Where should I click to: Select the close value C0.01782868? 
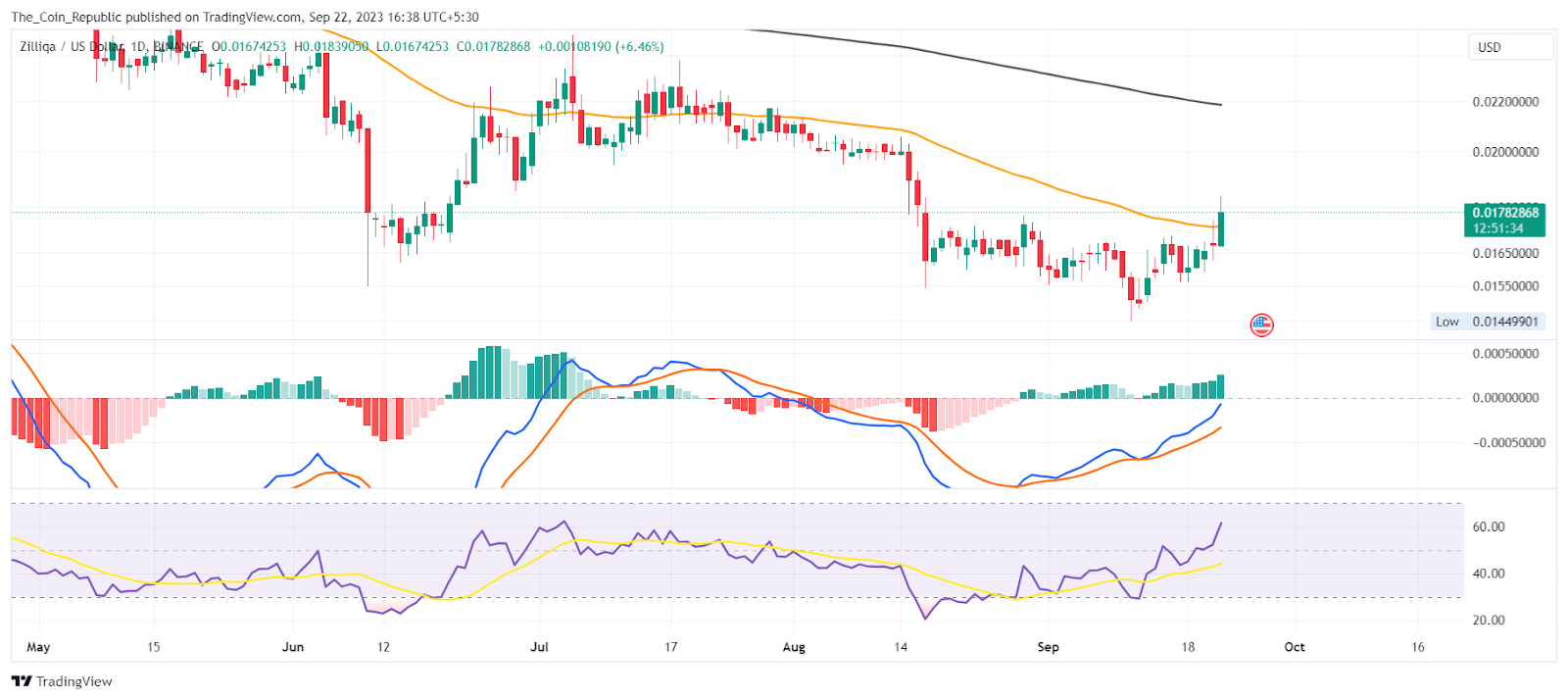tap(494, 46)
